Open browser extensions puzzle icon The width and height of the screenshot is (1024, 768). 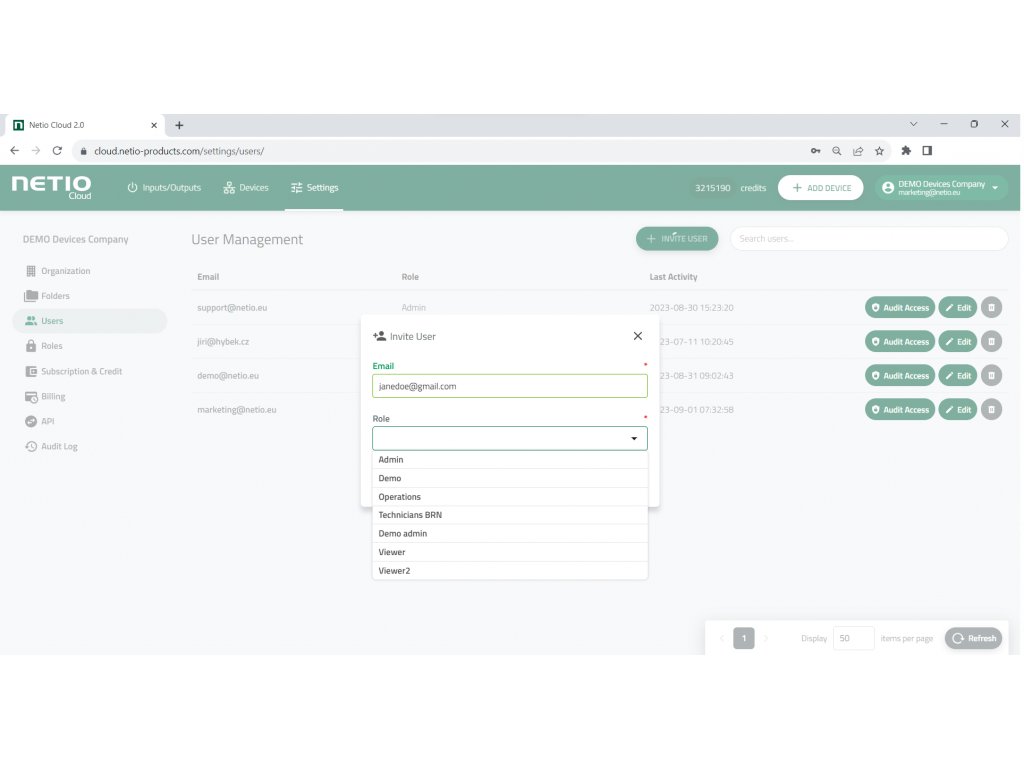[x=906, y=151]
